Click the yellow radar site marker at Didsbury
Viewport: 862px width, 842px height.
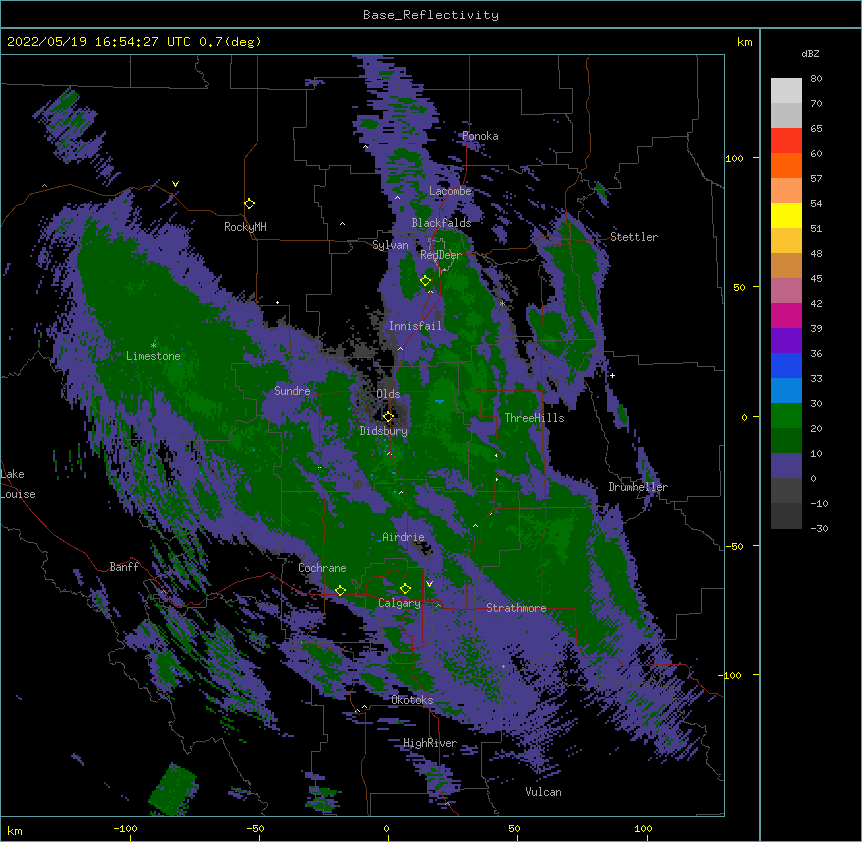[388, 416]
